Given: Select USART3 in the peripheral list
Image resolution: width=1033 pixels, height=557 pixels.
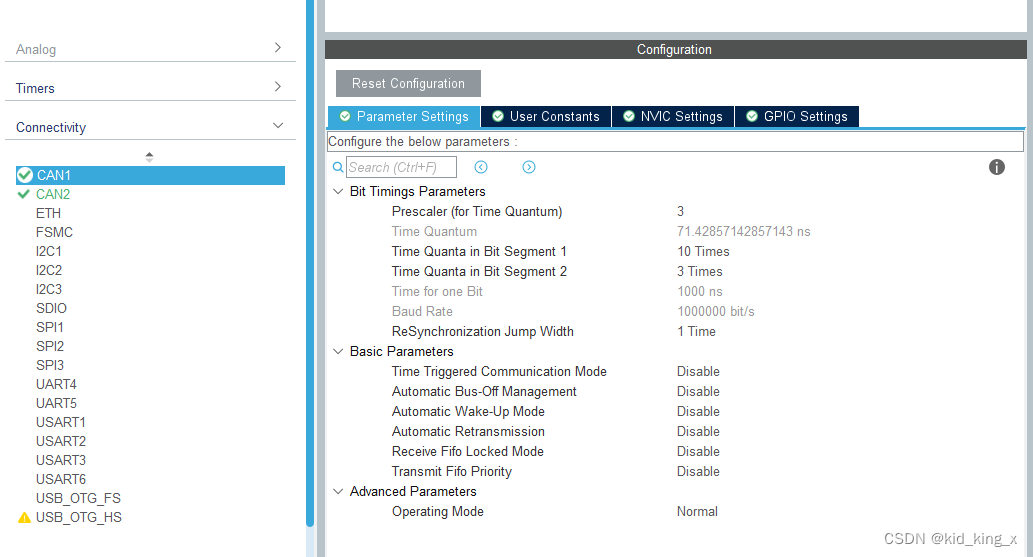Looking at the screenshot, I should (61, 460).
